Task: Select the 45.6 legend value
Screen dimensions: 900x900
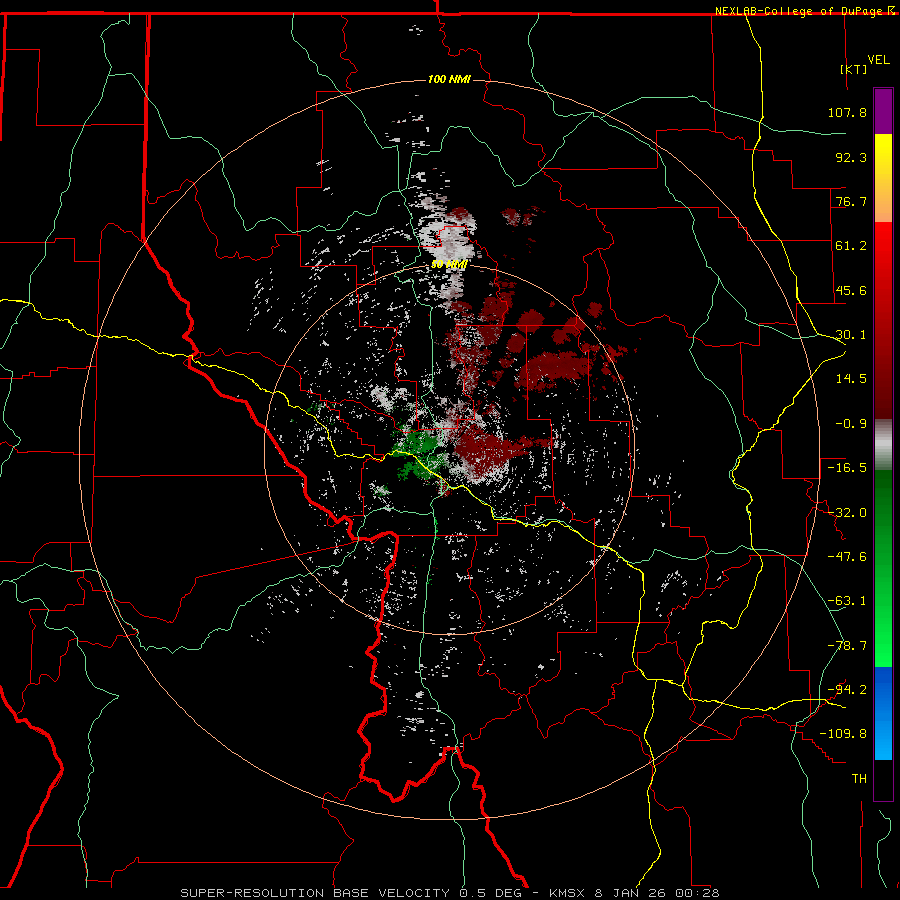Action: tap(851, 290)
